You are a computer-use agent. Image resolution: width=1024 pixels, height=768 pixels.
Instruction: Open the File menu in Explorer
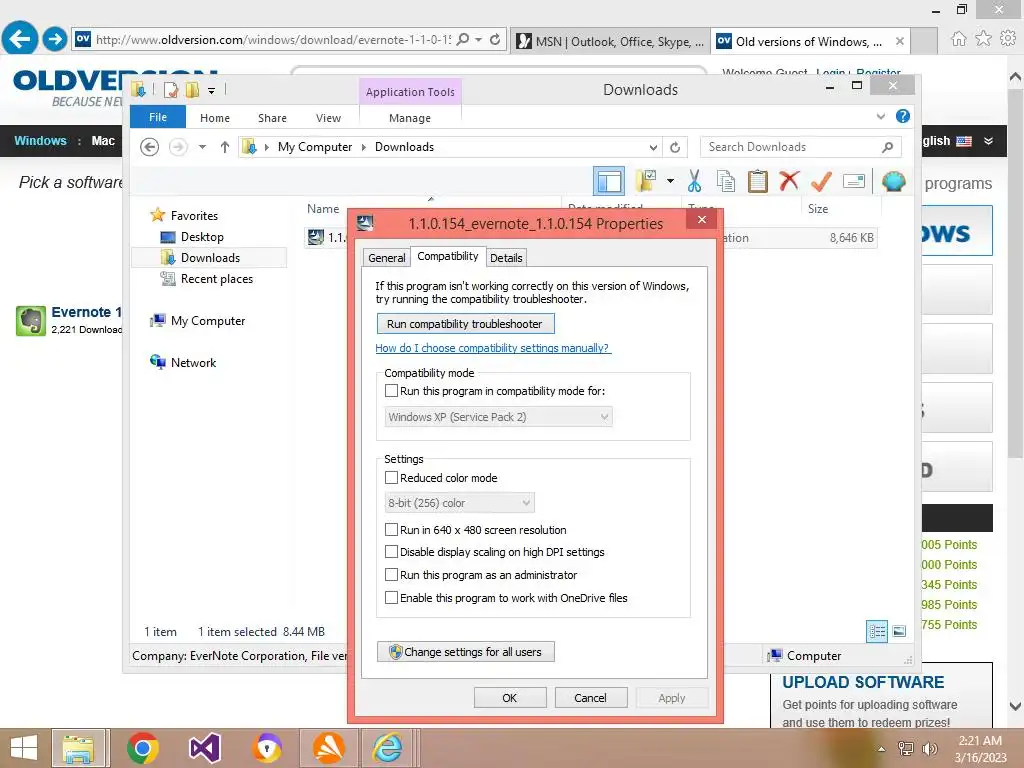[158, 117]
